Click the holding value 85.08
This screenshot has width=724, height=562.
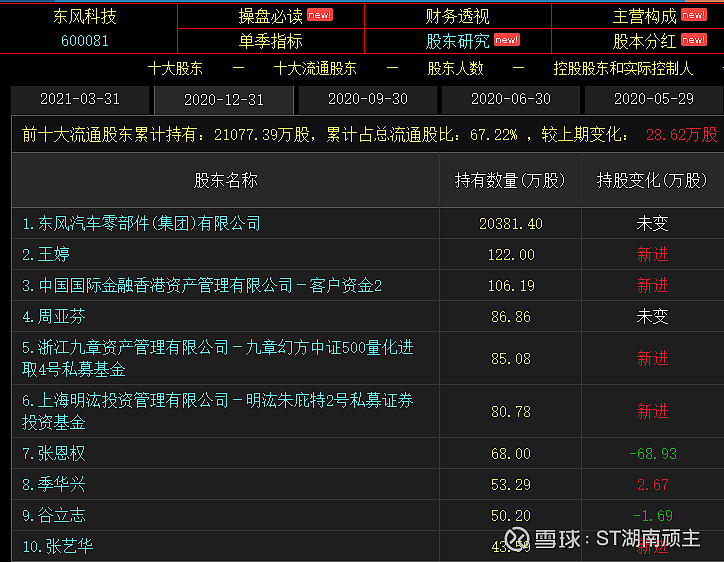point(511,359)
